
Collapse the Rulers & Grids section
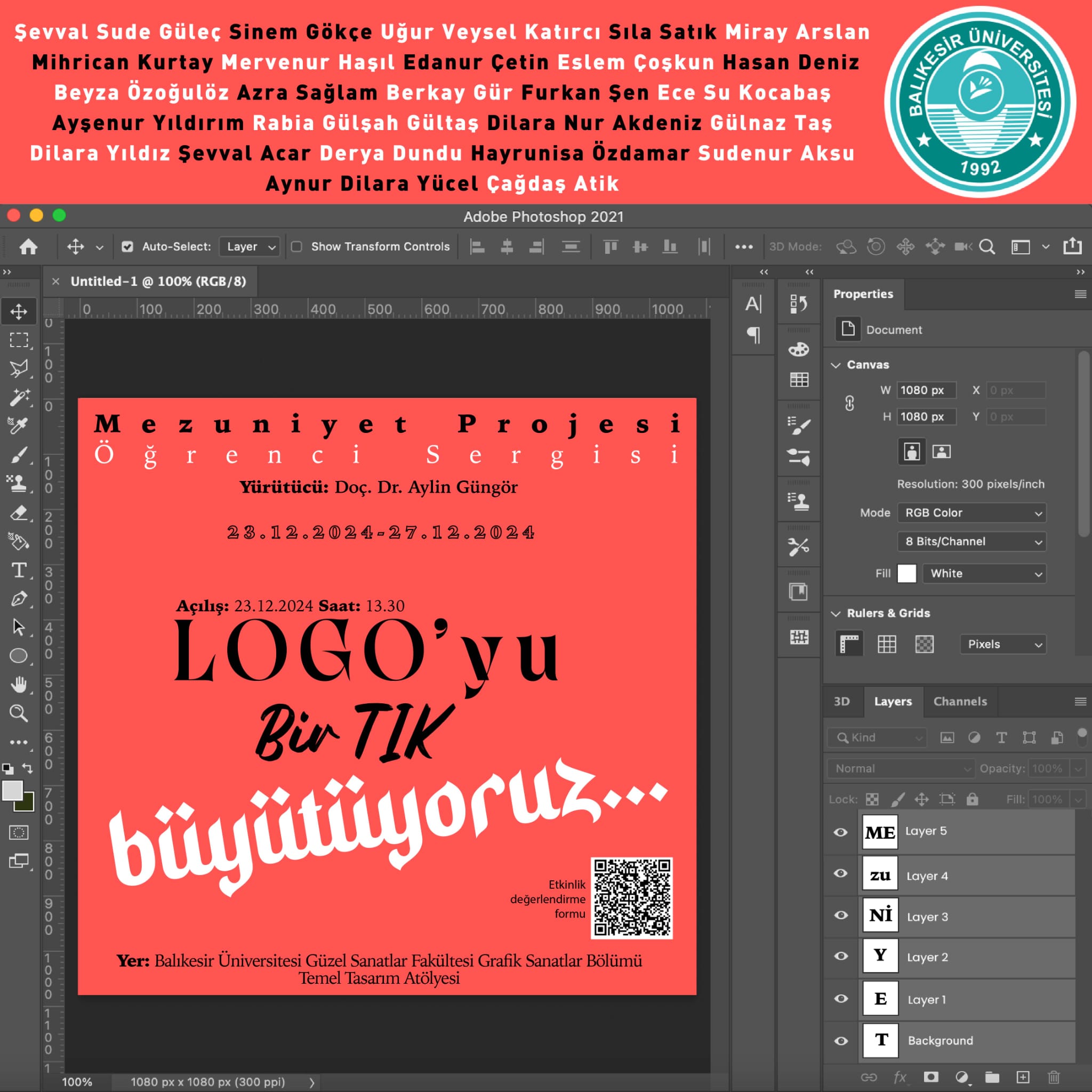(836, 613)
